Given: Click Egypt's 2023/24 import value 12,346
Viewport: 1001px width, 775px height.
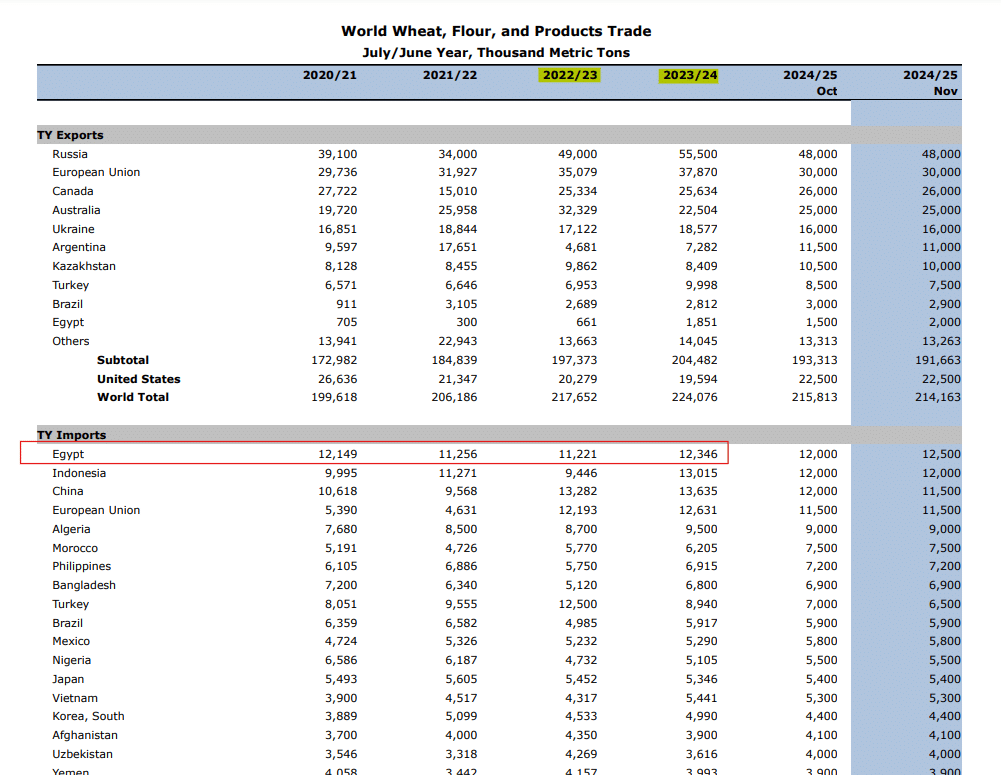Looking at the screenshot, I should click(x=698, y=454).
